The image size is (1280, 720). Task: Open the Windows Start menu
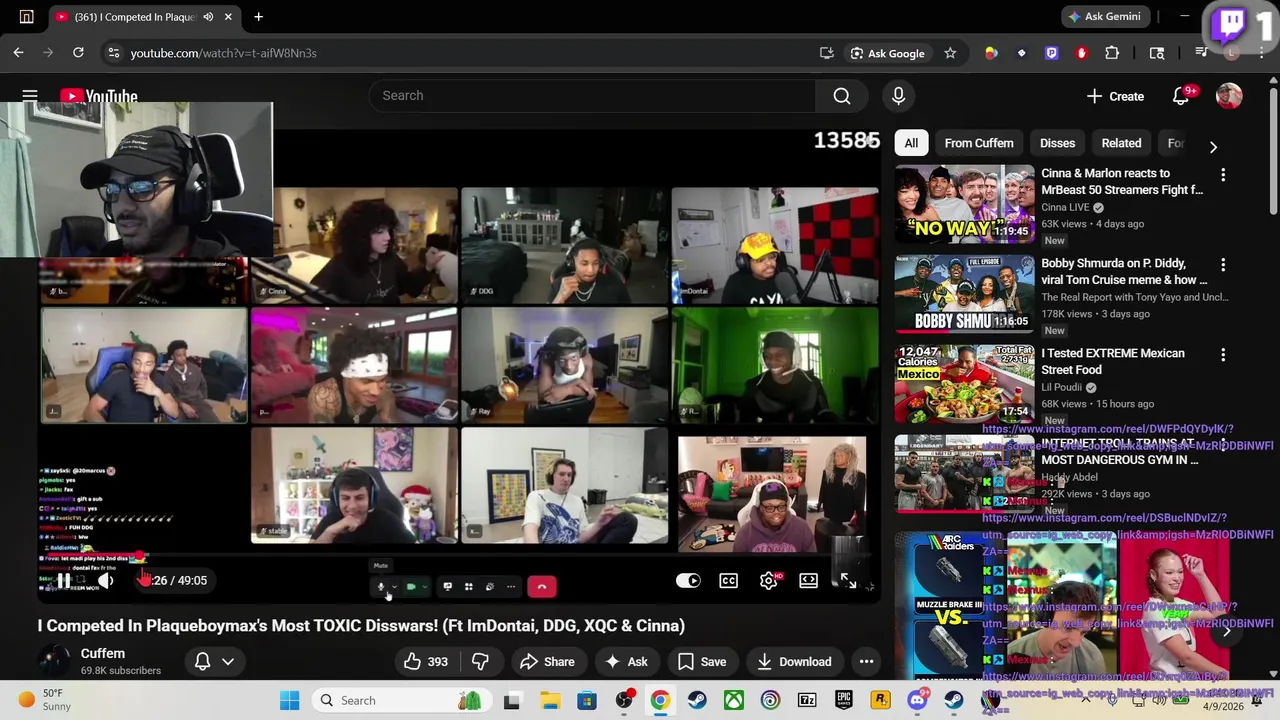[289, 700]
